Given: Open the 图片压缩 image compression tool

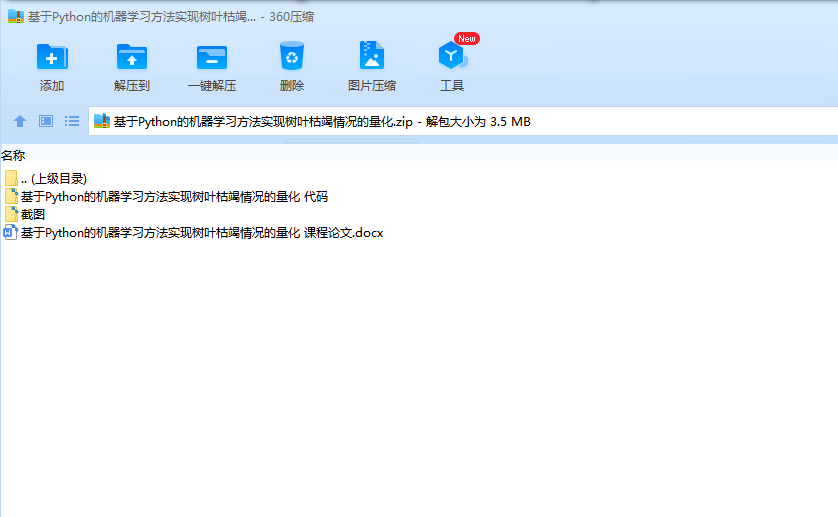Looking at the screenshot, I should coord(372,55).
